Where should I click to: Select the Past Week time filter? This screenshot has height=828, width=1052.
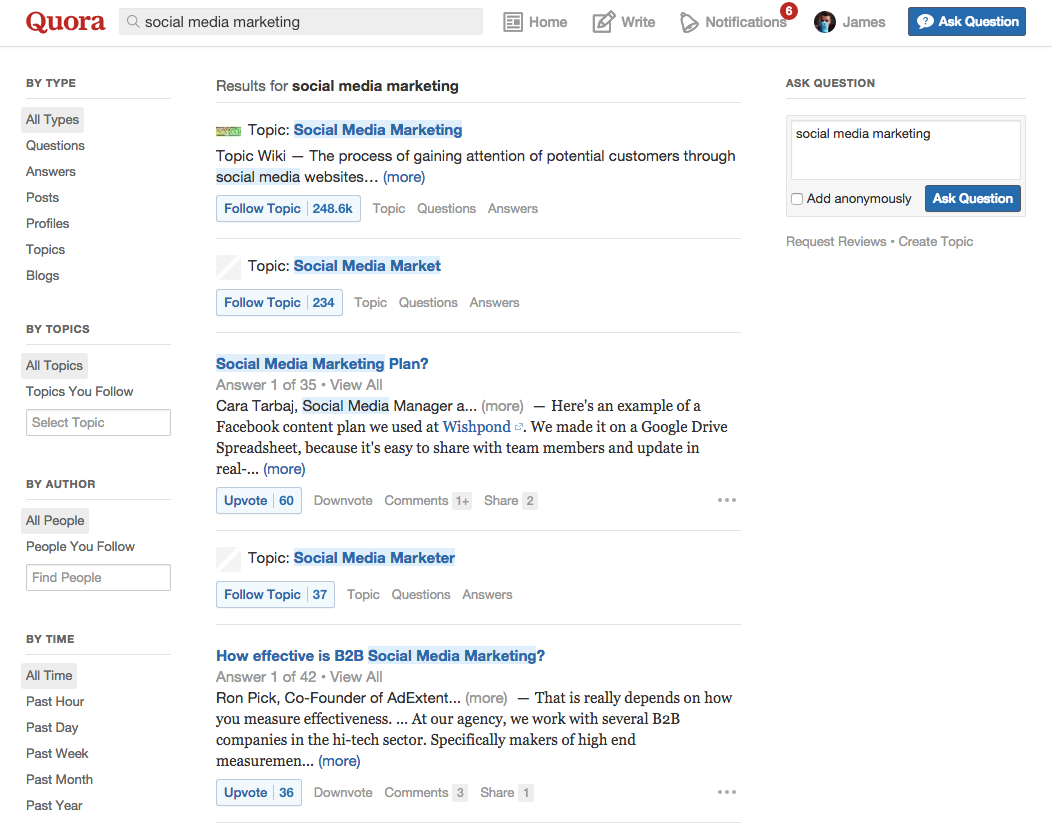(x=56, y=753)
